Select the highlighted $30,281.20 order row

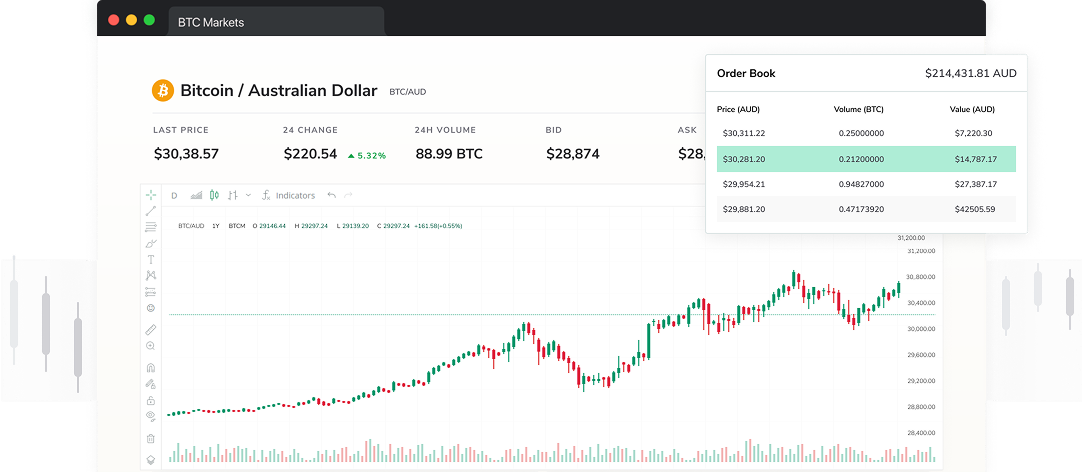pyautogui.click(x=866, y=159)
